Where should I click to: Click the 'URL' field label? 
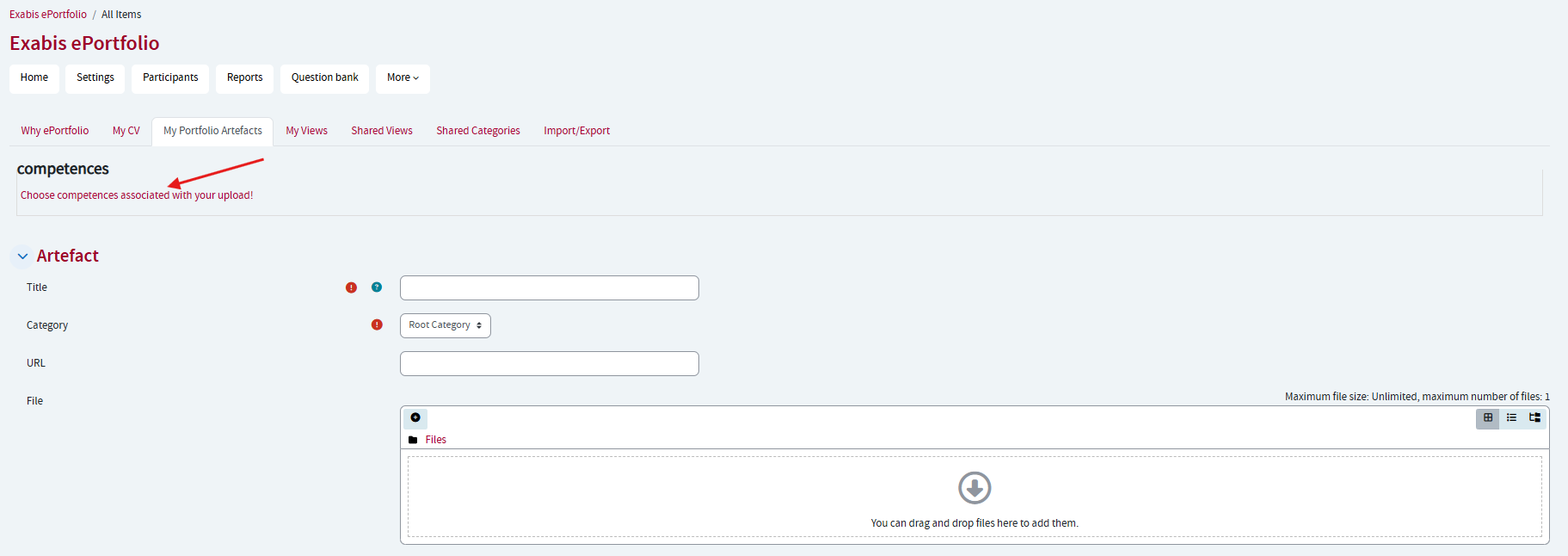[x=36, y=363]
